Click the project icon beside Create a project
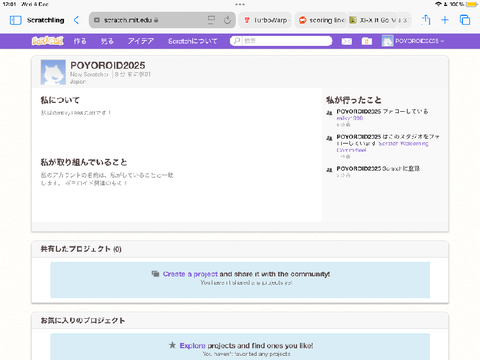This screenshot has height=360, width=480. pyautogui.click(x=155, y=274)
